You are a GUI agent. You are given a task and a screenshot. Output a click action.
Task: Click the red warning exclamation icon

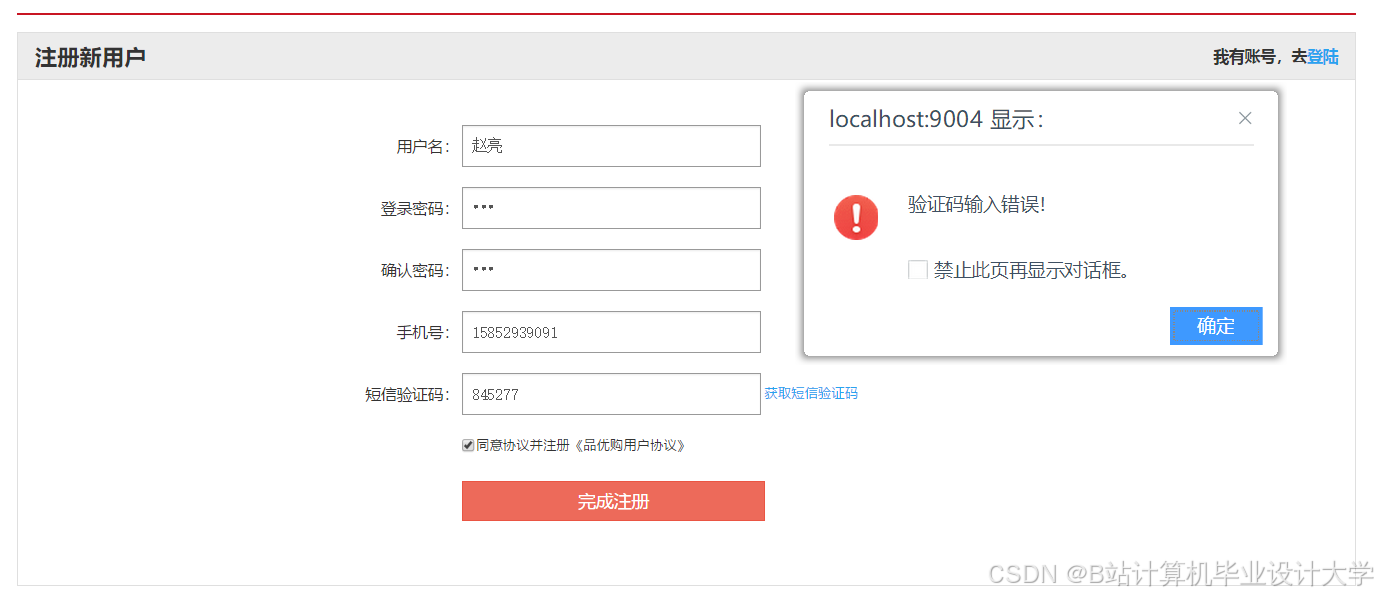point(855,217)
